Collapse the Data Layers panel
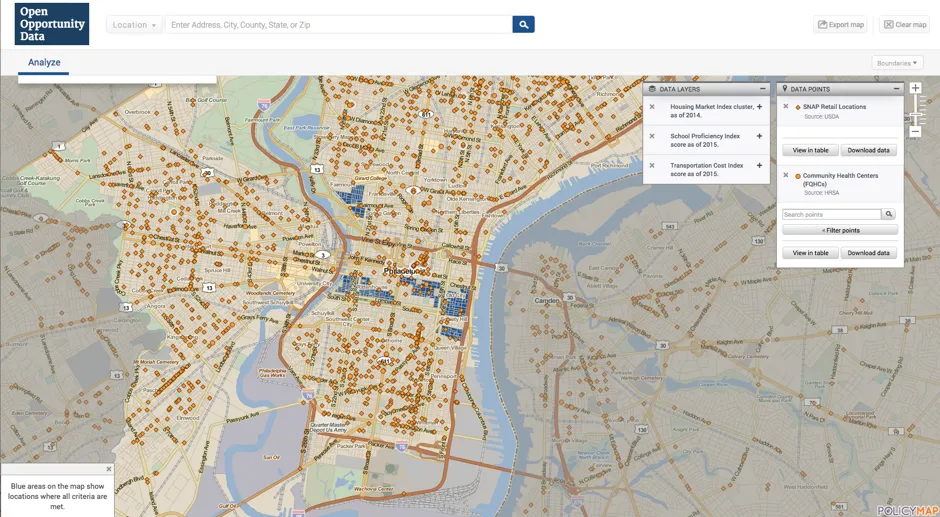Viewport: 940px width, 517px height. click(762, 89)
